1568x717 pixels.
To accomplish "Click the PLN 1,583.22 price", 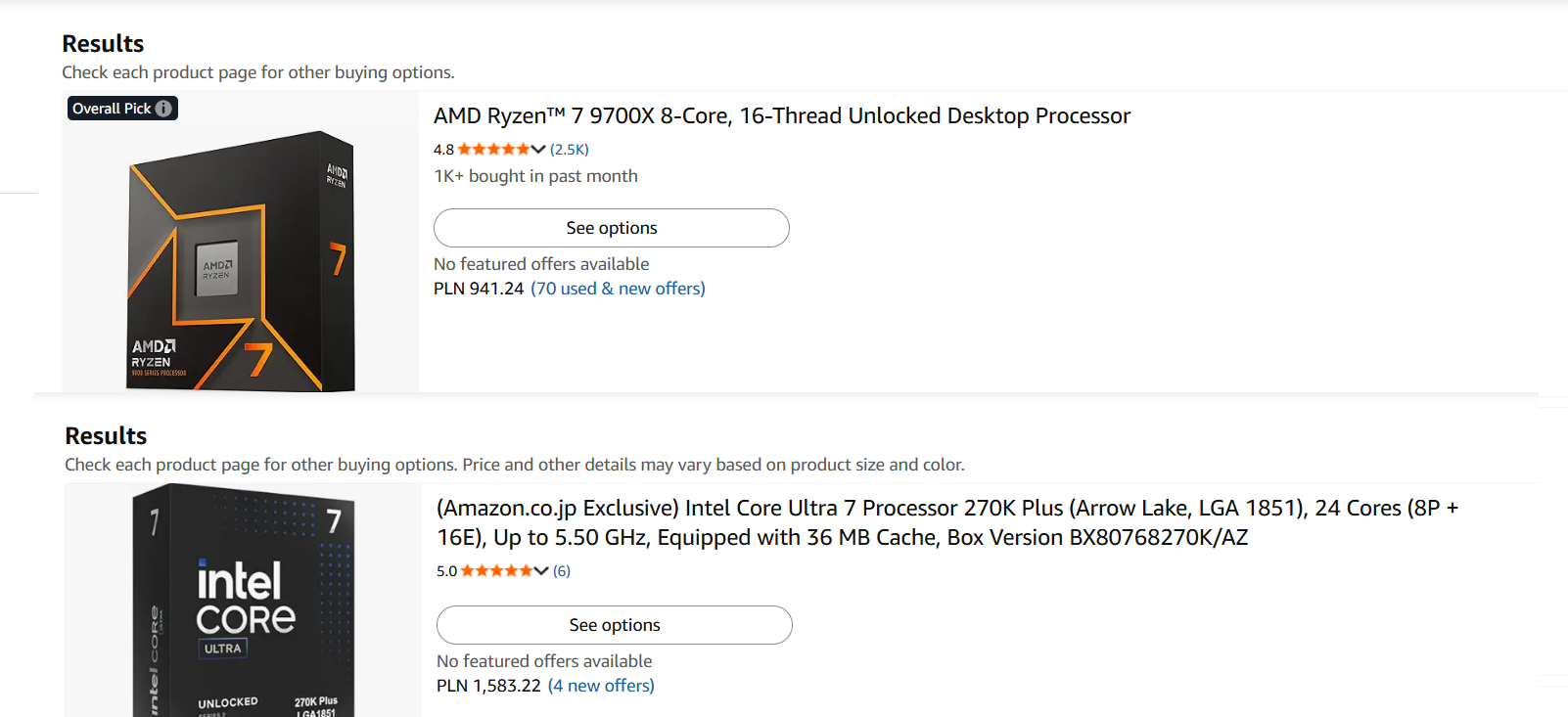I will tap(488, 686).
